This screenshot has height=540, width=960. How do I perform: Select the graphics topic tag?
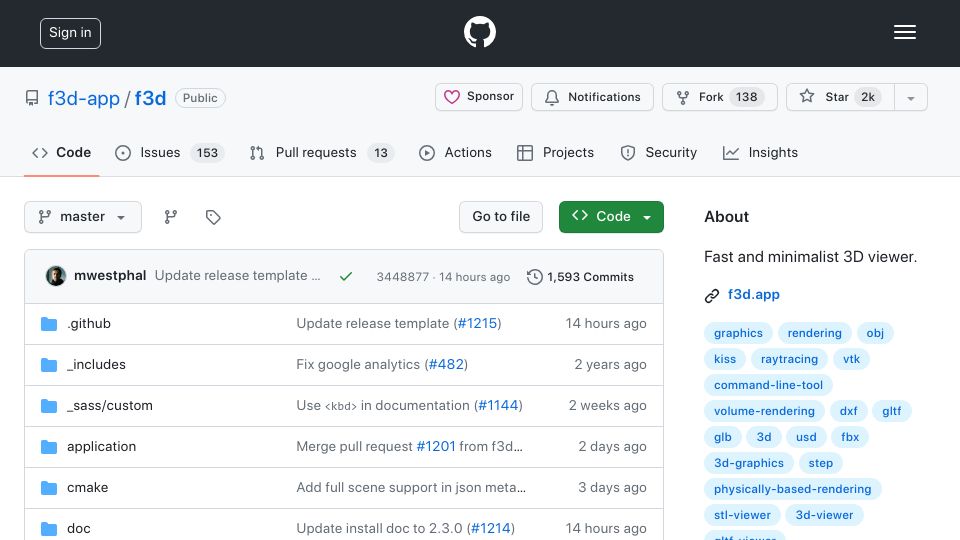coord(738,333)
